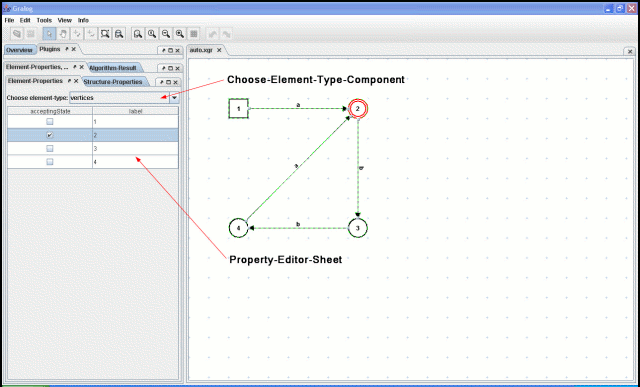Maximize the Structure-Properties panel group

coord(169,82)
